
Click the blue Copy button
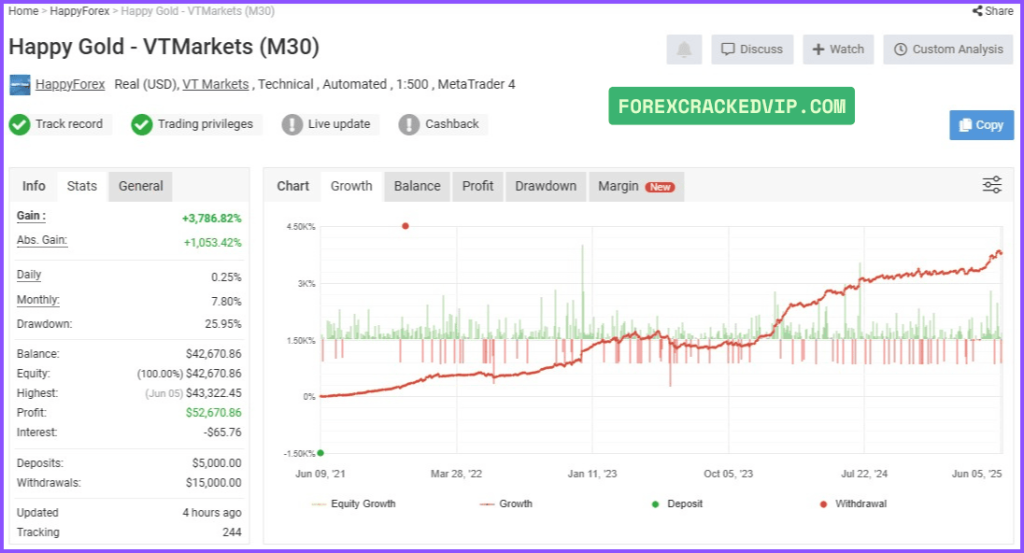(982, 125)
